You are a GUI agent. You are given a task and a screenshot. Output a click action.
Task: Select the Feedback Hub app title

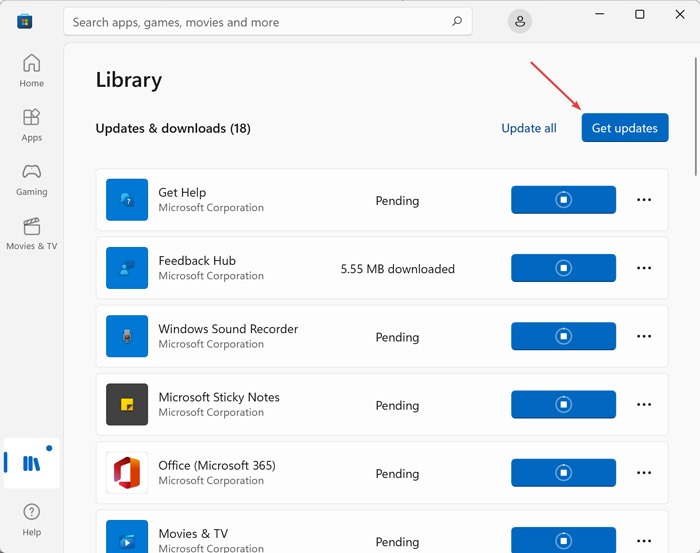197,261
